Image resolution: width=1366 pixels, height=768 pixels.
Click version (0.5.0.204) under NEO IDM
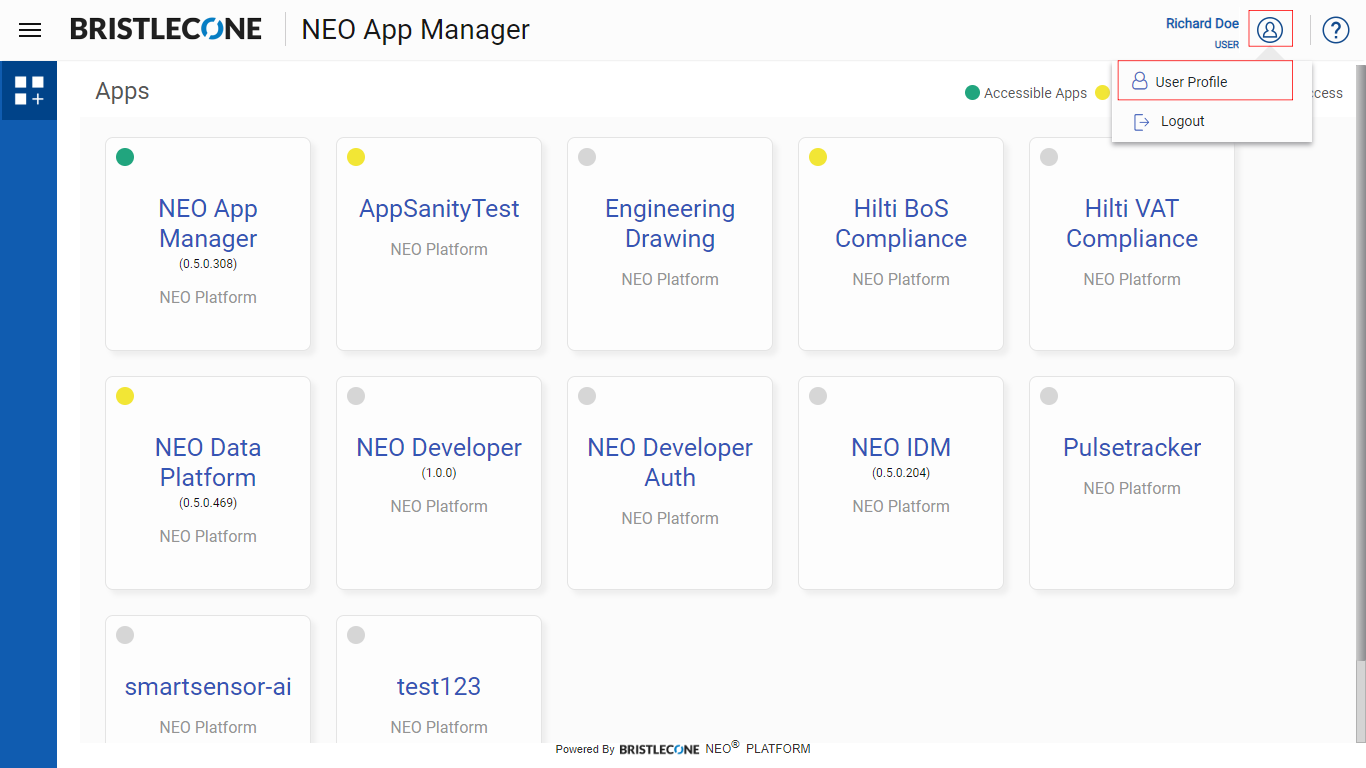pyautogui.click(x=901, y=474)
